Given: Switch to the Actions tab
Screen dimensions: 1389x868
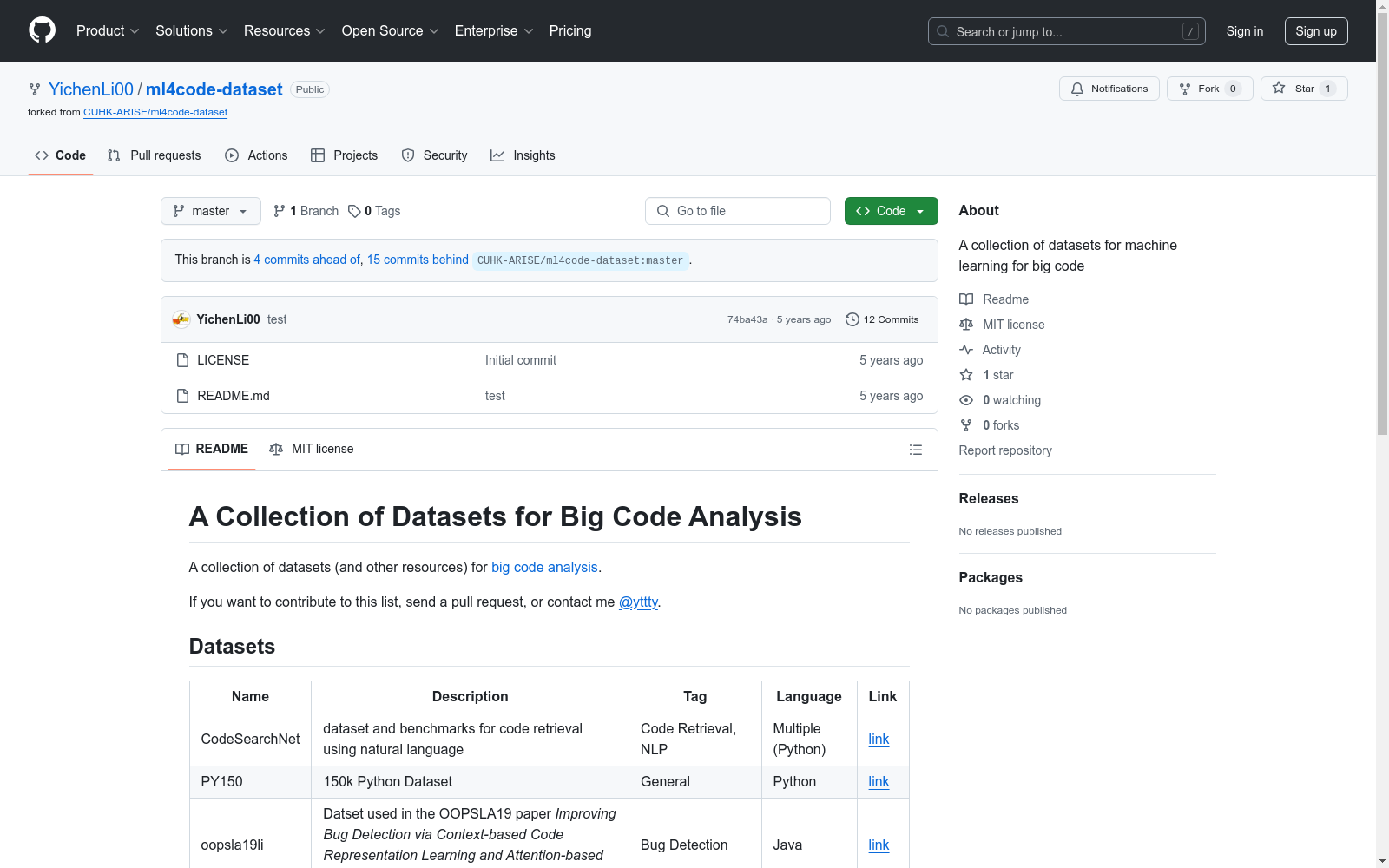Looking at the screenshot, I should [x=256, y=155].
